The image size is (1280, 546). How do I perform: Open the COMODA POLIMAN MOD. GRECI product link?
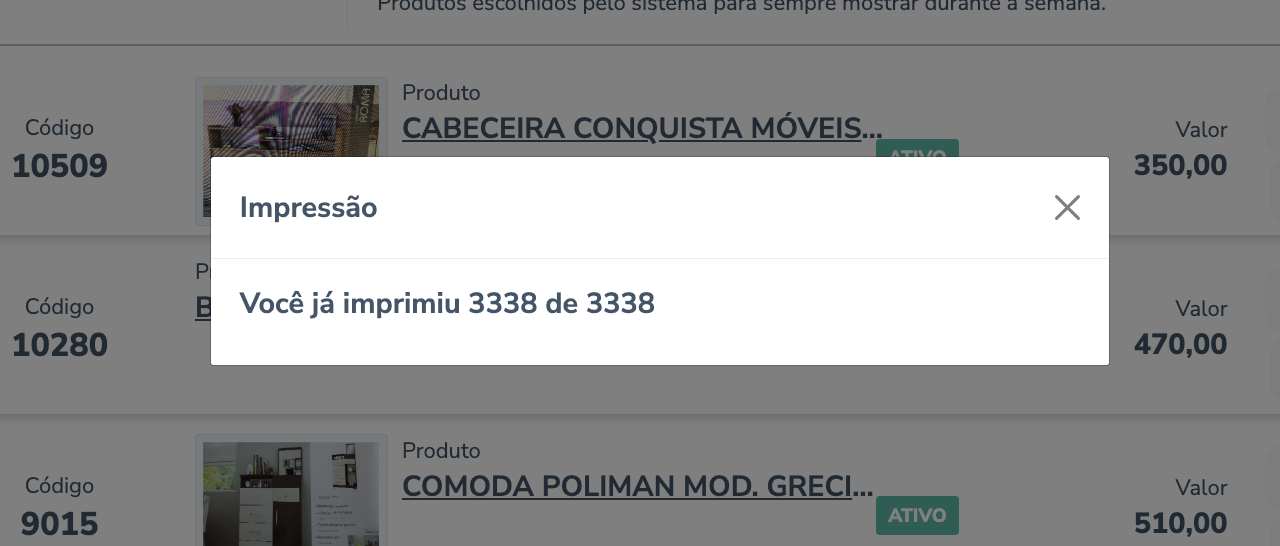coord(637,487)
